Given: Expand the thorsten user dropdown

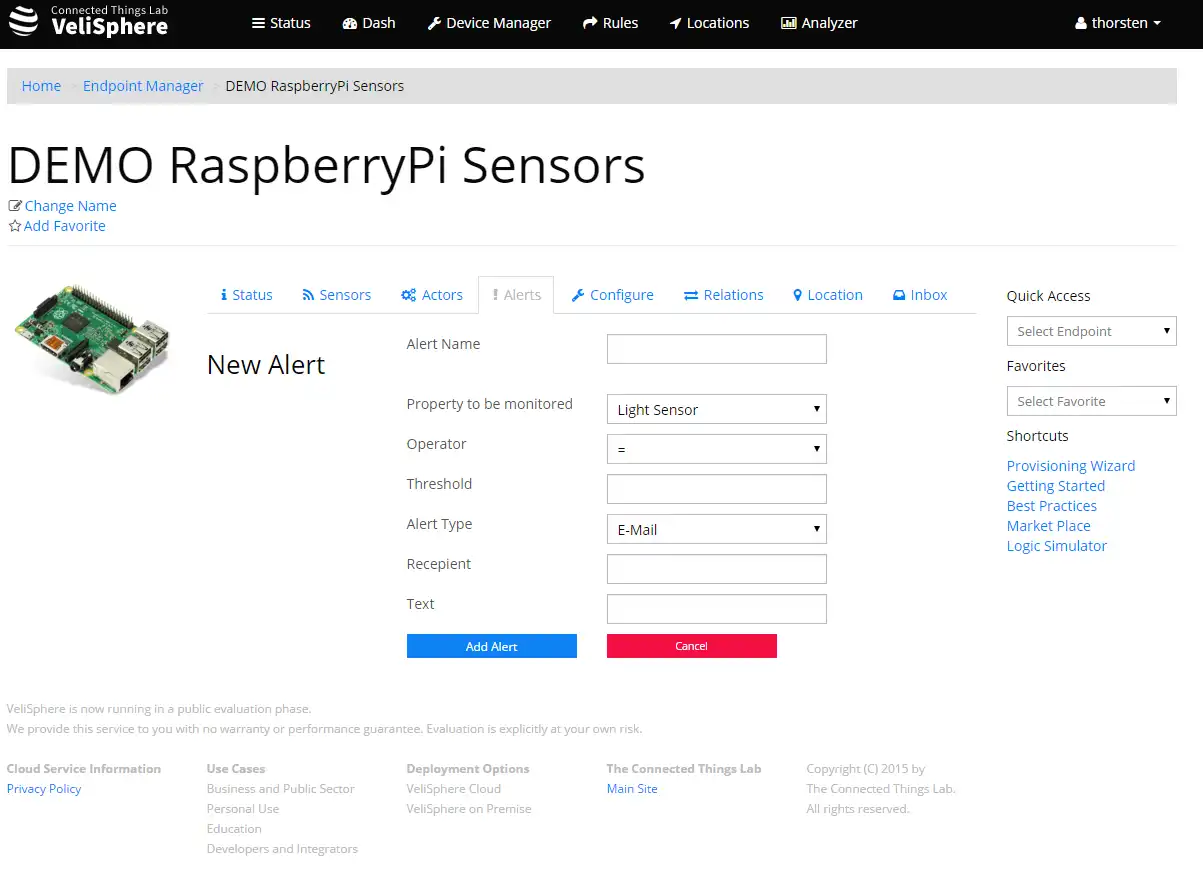Looking at the screenshot, I should tap(1118, 23).
